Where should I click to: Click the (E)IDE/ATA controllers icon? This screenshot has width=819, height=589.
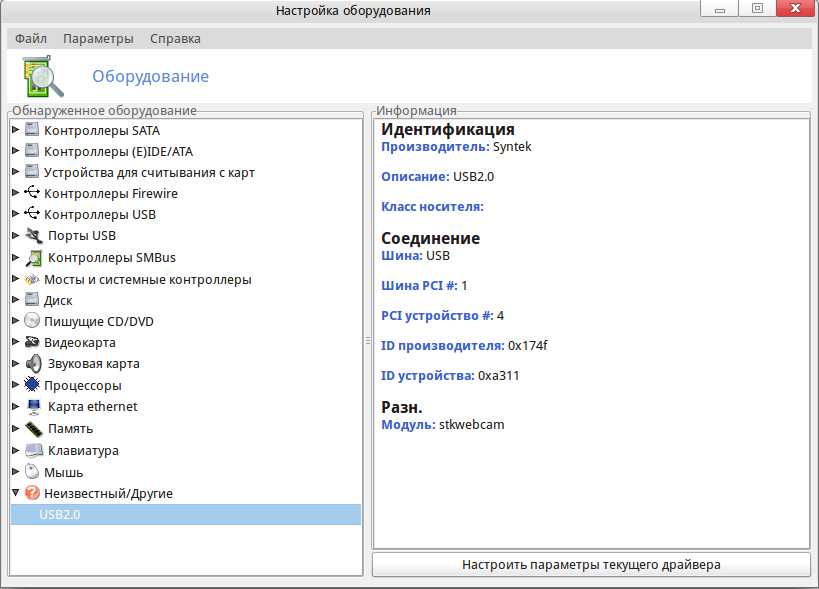[x=32, y=150]
